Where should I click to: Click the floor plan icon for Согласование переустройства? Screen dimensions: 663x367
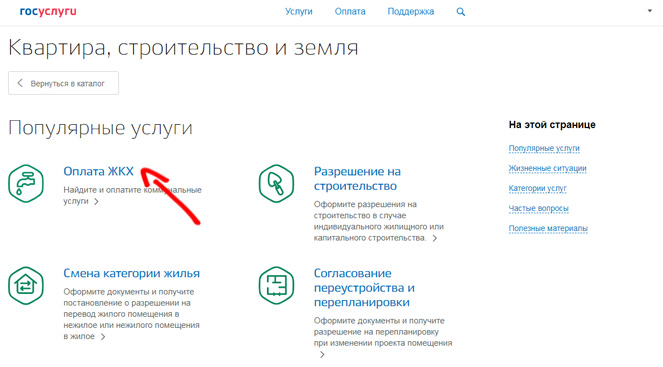(x=276, y=285)
